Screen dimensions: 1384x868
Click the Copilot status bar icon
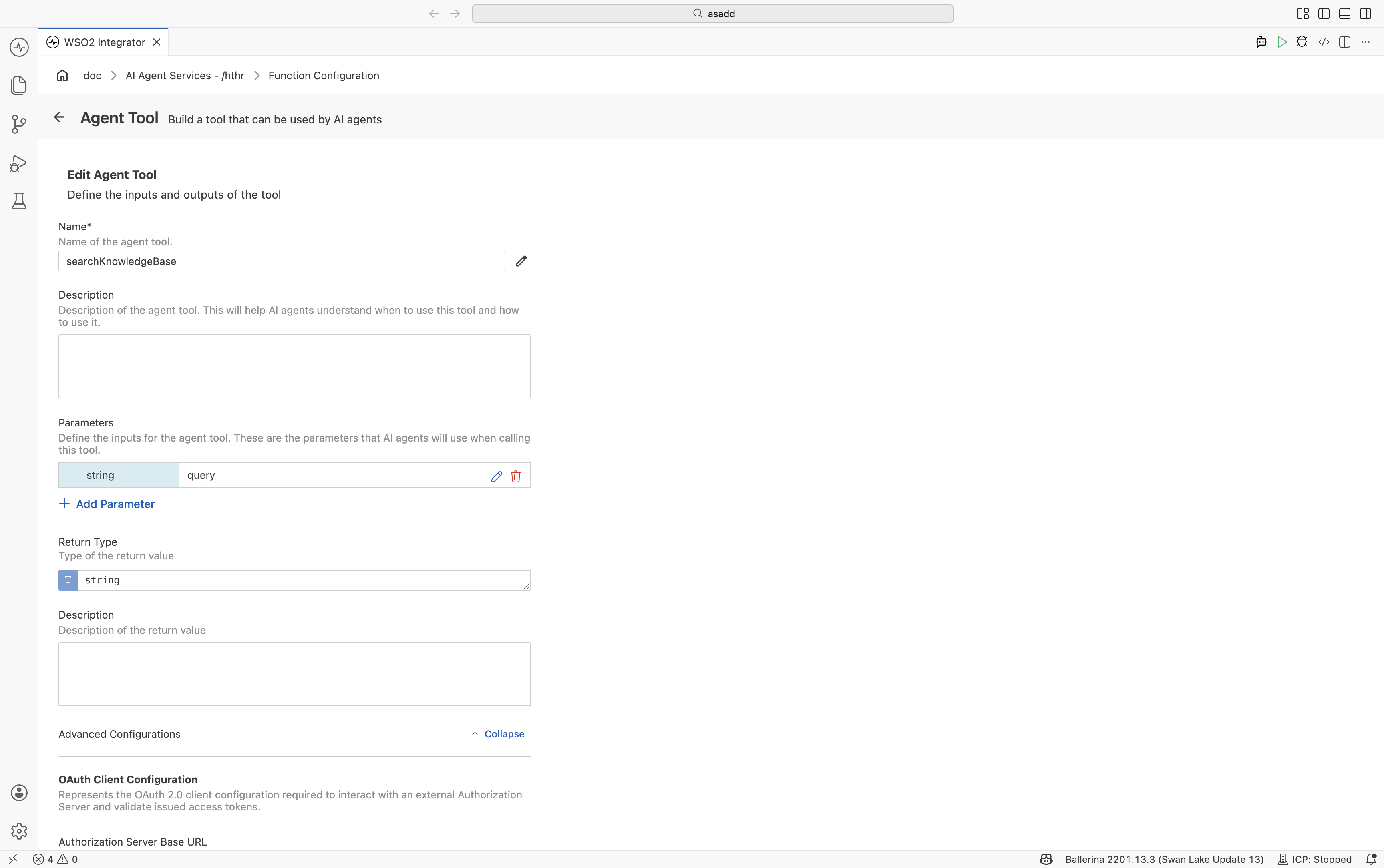pos(1046,859)
